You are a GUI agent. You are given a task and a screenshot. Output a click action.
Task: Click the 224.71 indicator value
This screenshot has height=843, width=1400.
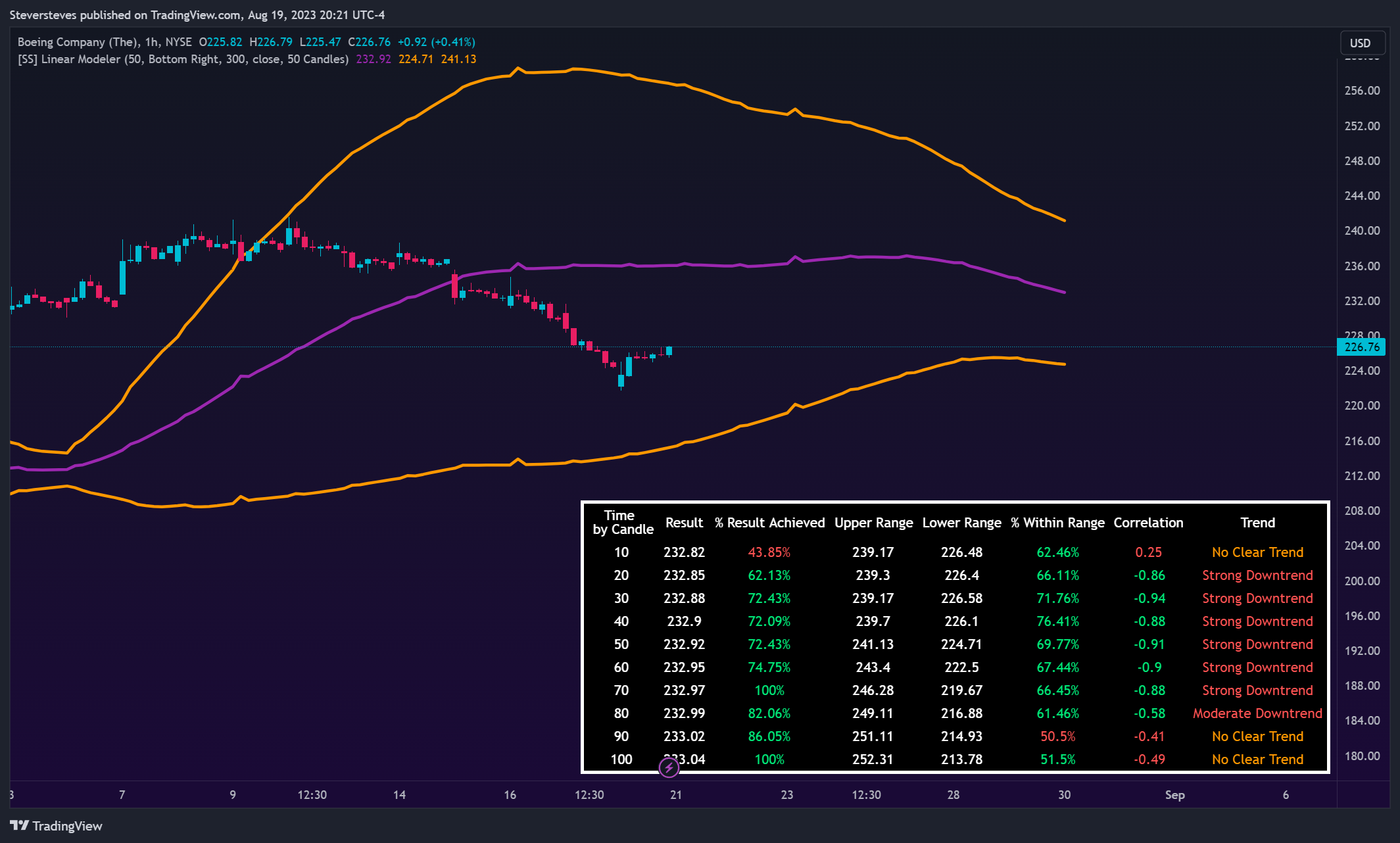click(416, 59)
